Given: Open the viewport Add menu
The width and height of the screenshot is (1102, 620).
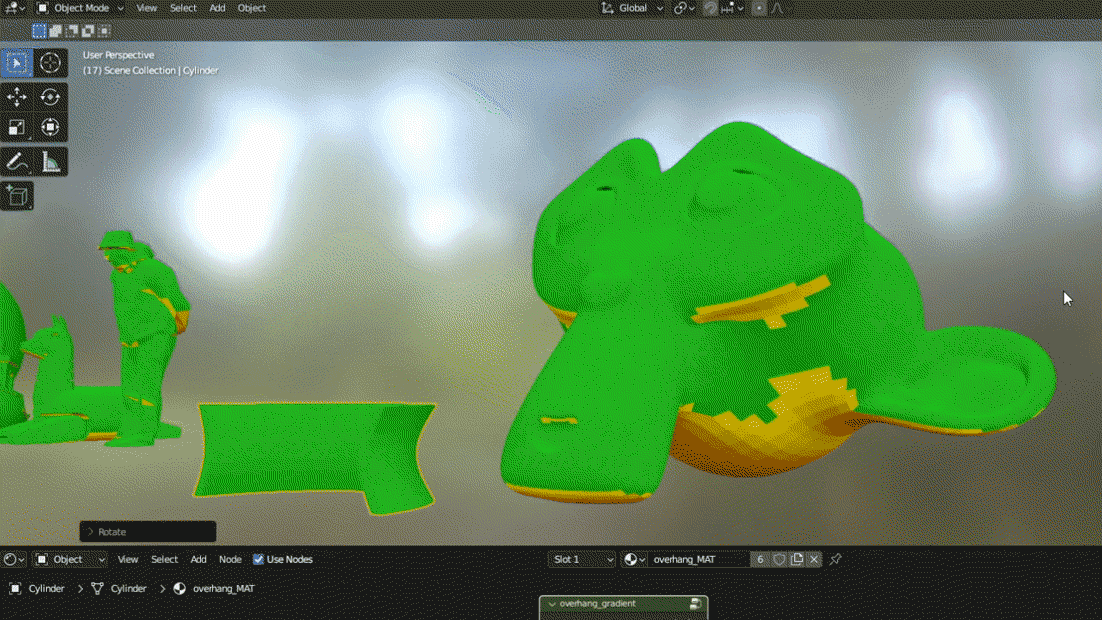Looking at the screenshot, I should pyautogui.click(x=217, y=8).
